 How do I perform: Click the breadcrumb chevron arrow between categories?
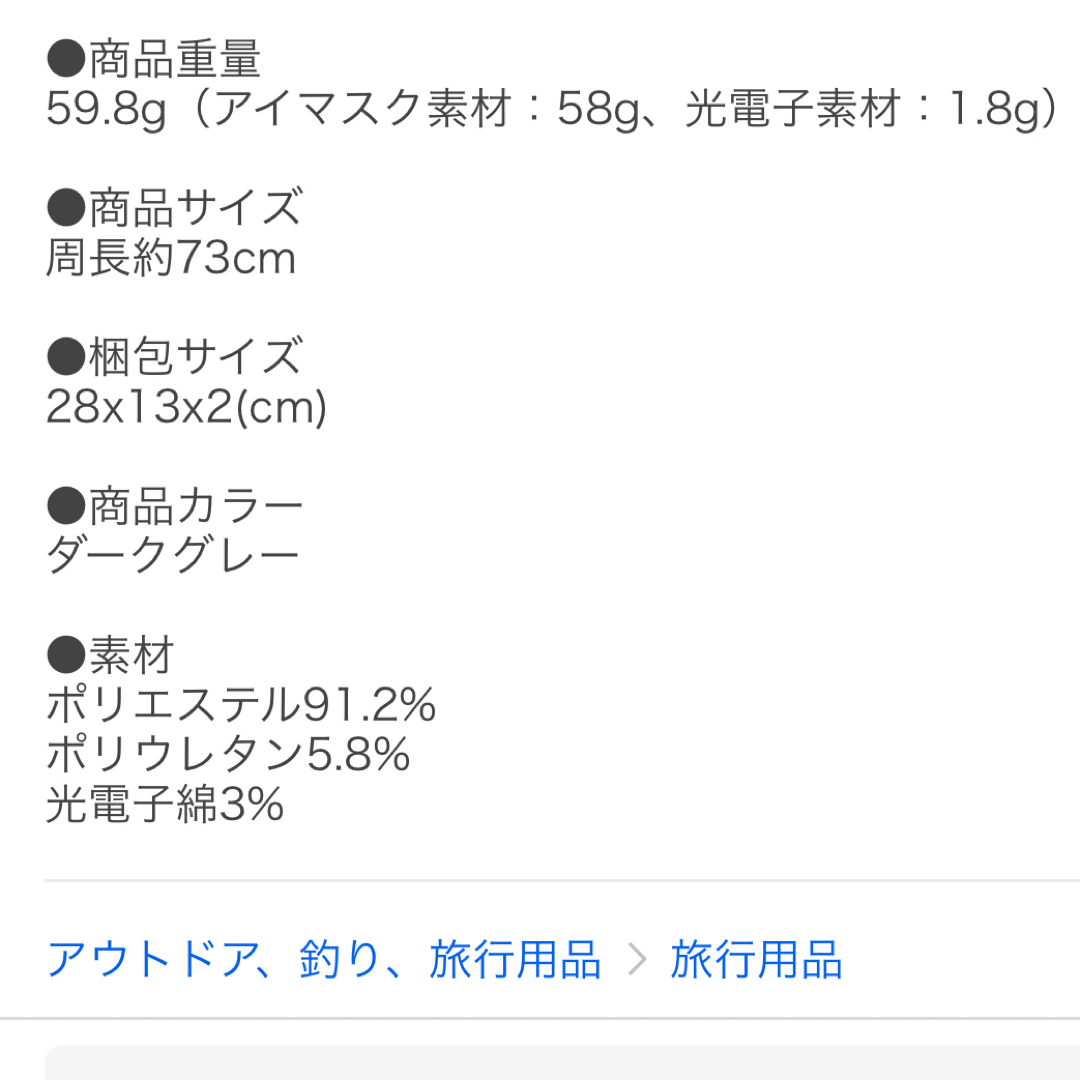pyautogui.click(x=638, y=959)
